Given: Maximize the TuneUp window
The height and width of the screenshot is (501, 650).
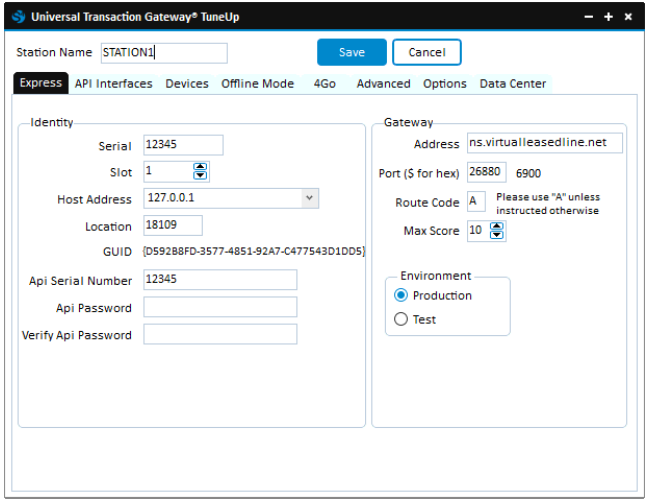Looking at the screenshot, I should click(608, 17).
